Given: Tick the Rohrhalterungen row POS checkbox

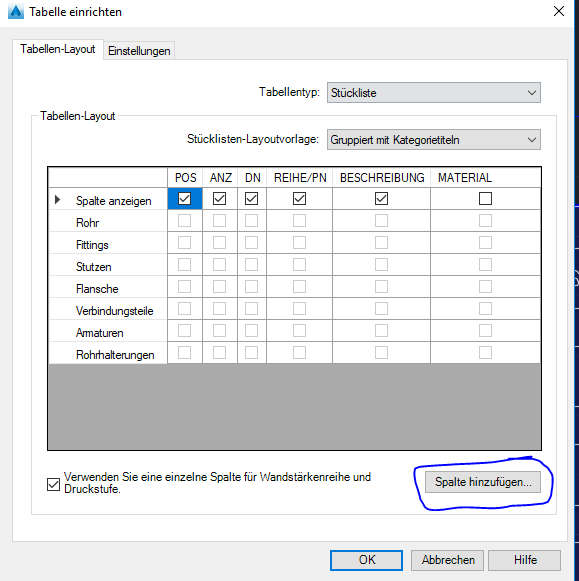Looking at the screenshot, I should (184, 352).
